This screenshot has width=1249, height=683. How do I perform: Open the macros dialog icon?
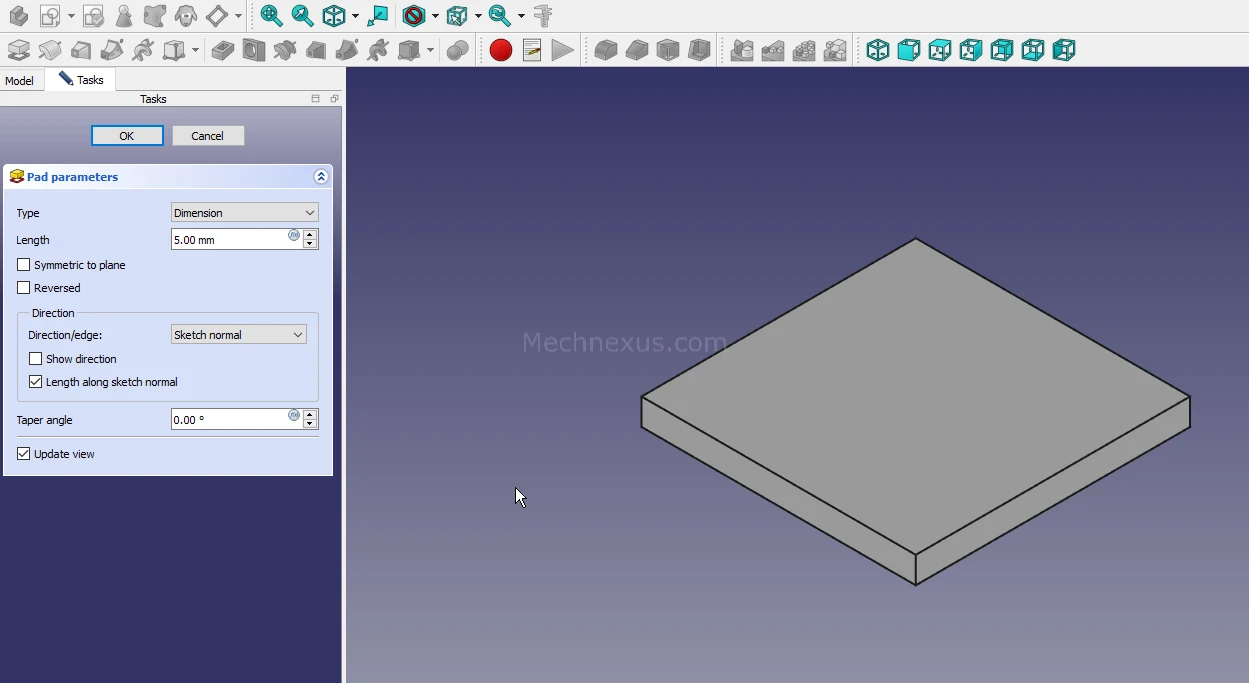[532, 50]
